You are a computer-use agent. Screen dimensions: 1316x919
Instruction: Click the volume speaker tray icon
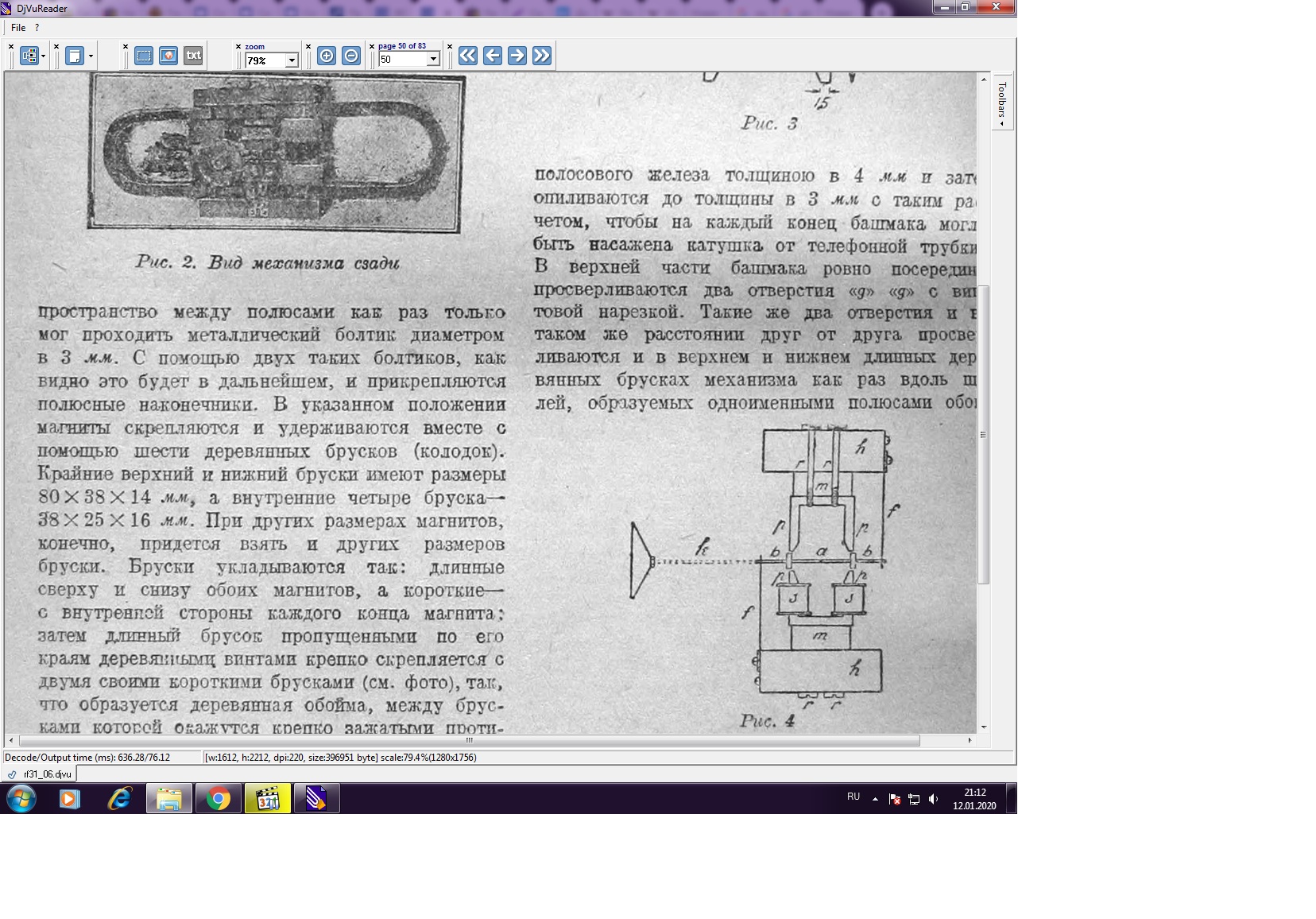point(933,799)
